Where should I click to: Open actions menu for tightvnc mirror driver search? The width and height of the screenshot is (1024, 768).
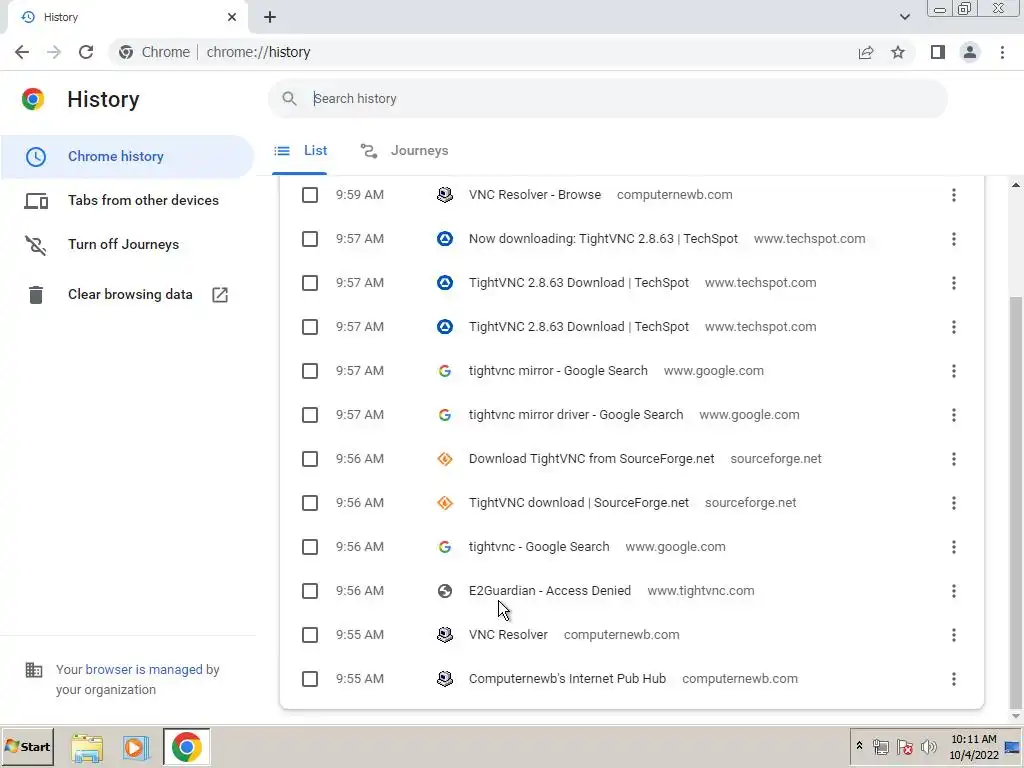(x=953, y=415)
